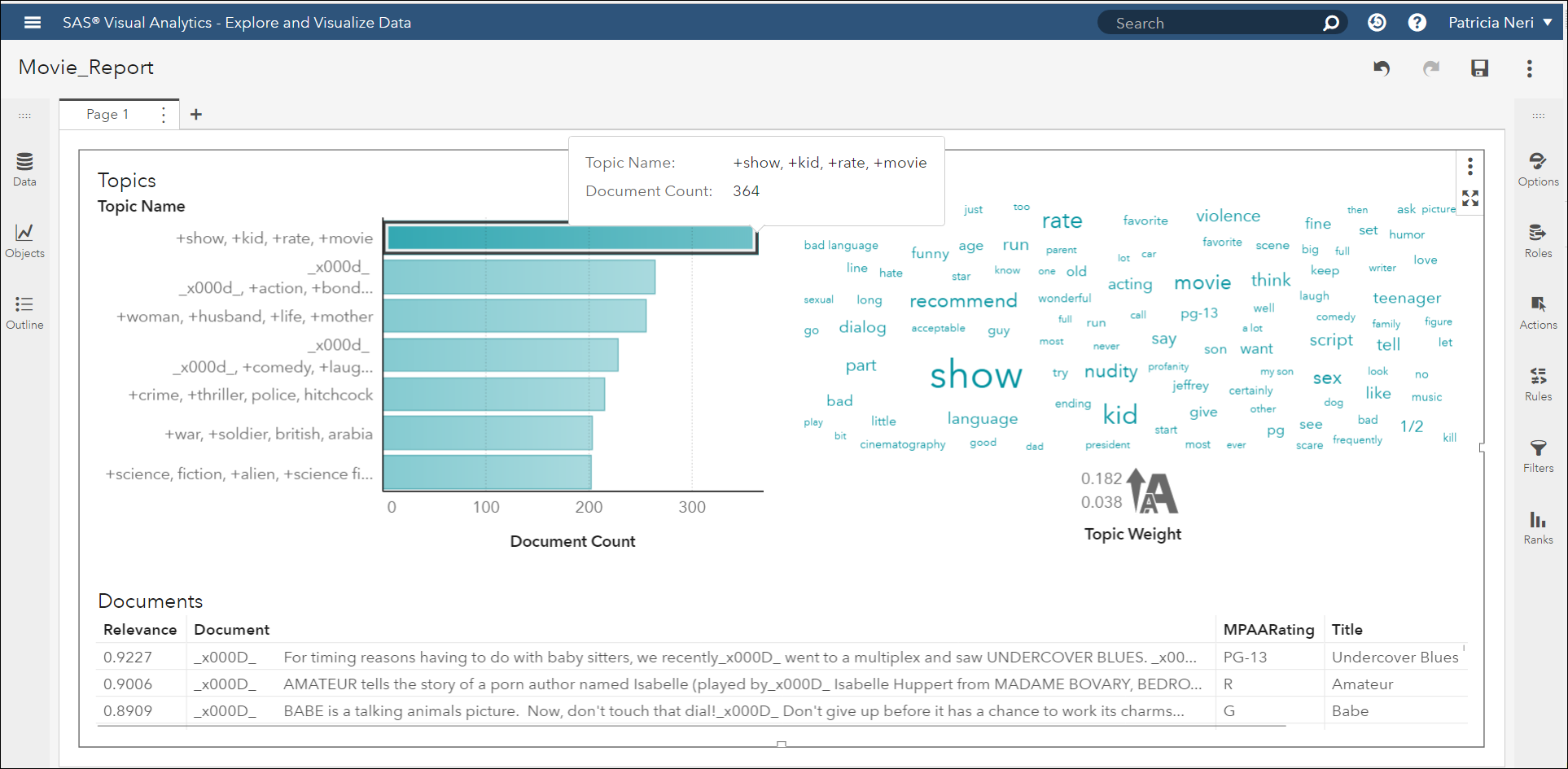Open the Filters pane
1568x769 pixels.
[1538, 456]
